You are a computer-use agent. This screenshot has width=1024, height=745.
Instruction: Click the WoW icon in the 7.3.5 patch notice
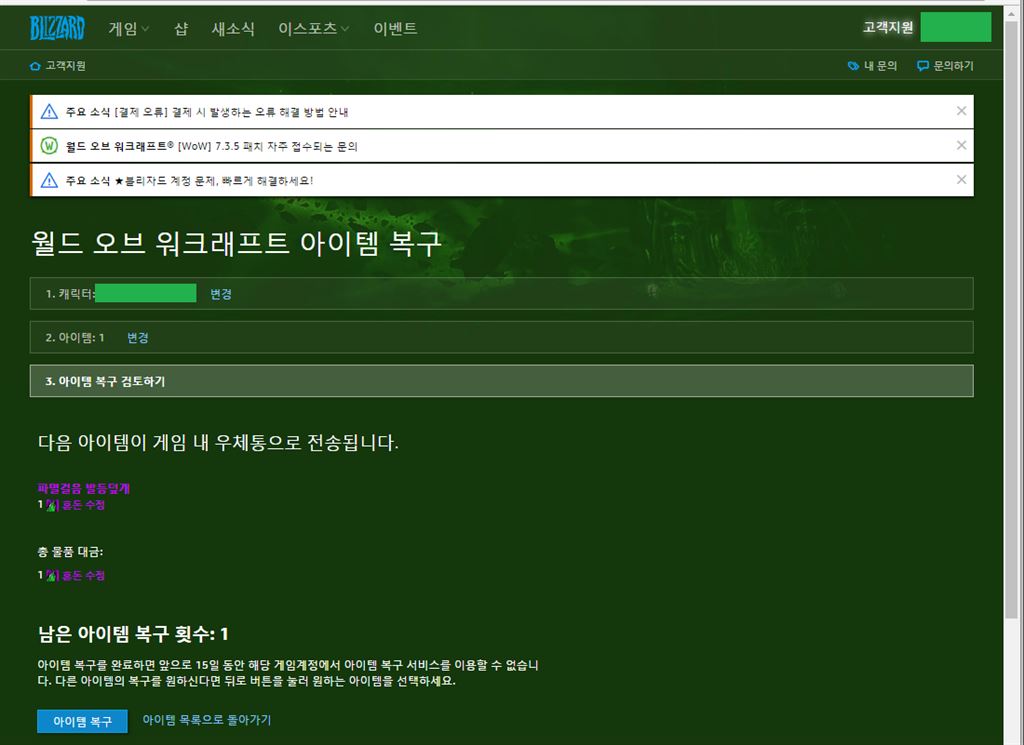click(49, 146)
